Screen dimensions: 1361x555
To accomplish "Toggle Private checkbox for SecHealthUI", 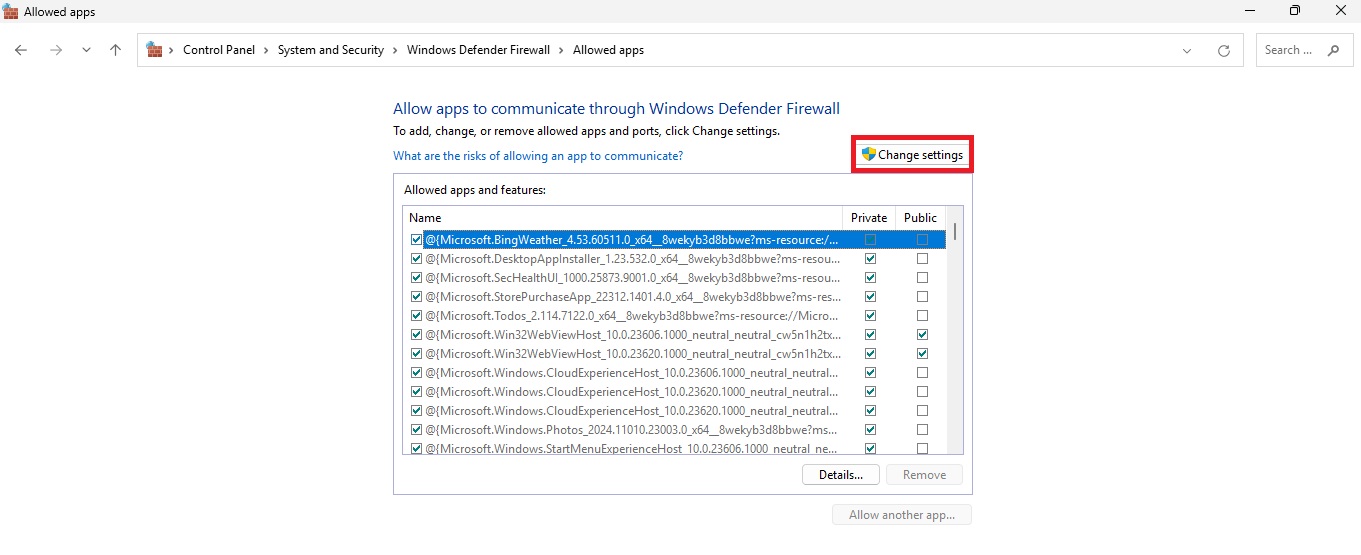I will click(x=870, y=278).
